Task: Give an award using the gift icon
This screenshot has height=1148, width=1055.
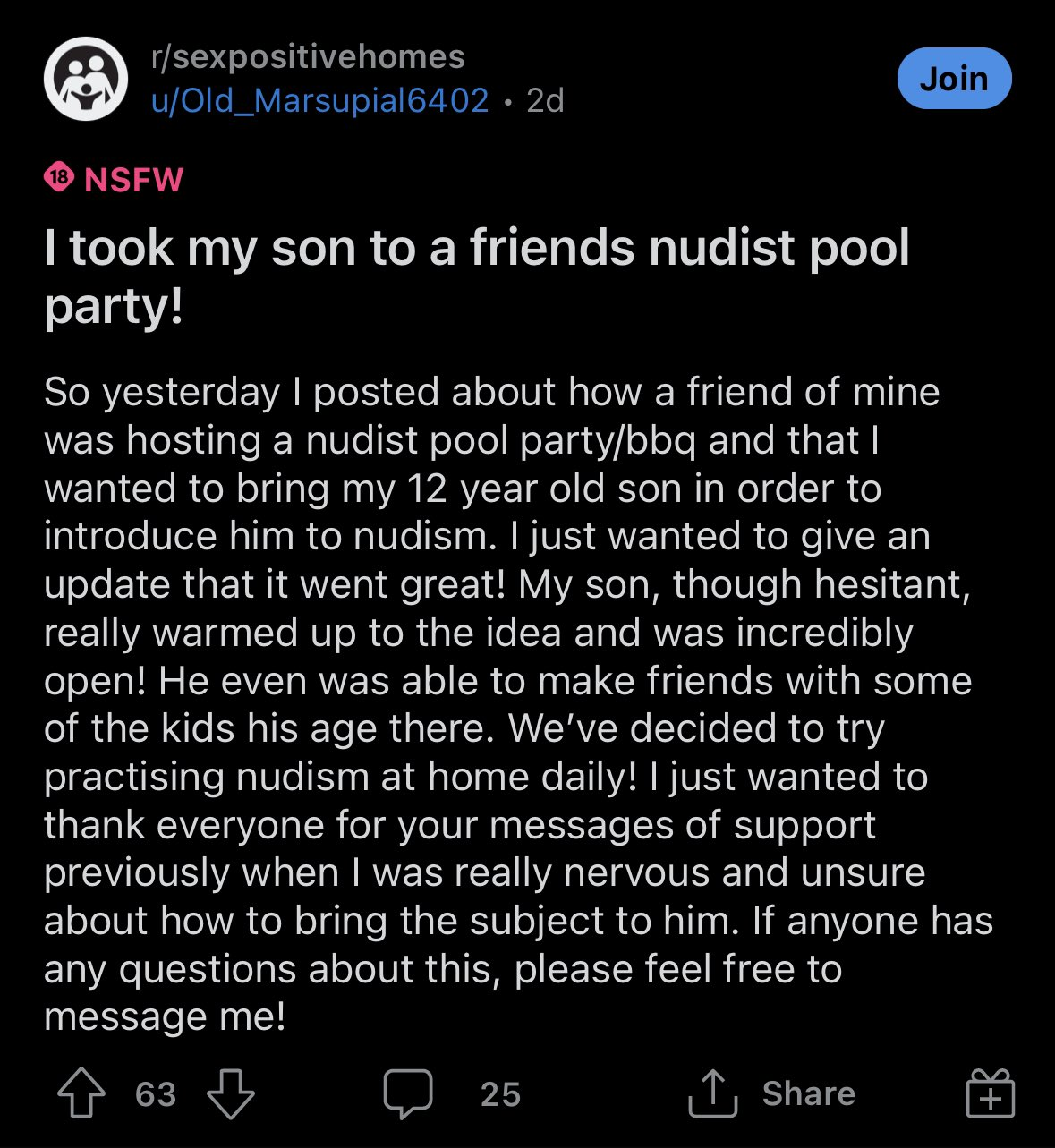Action: pos(990,1093)
